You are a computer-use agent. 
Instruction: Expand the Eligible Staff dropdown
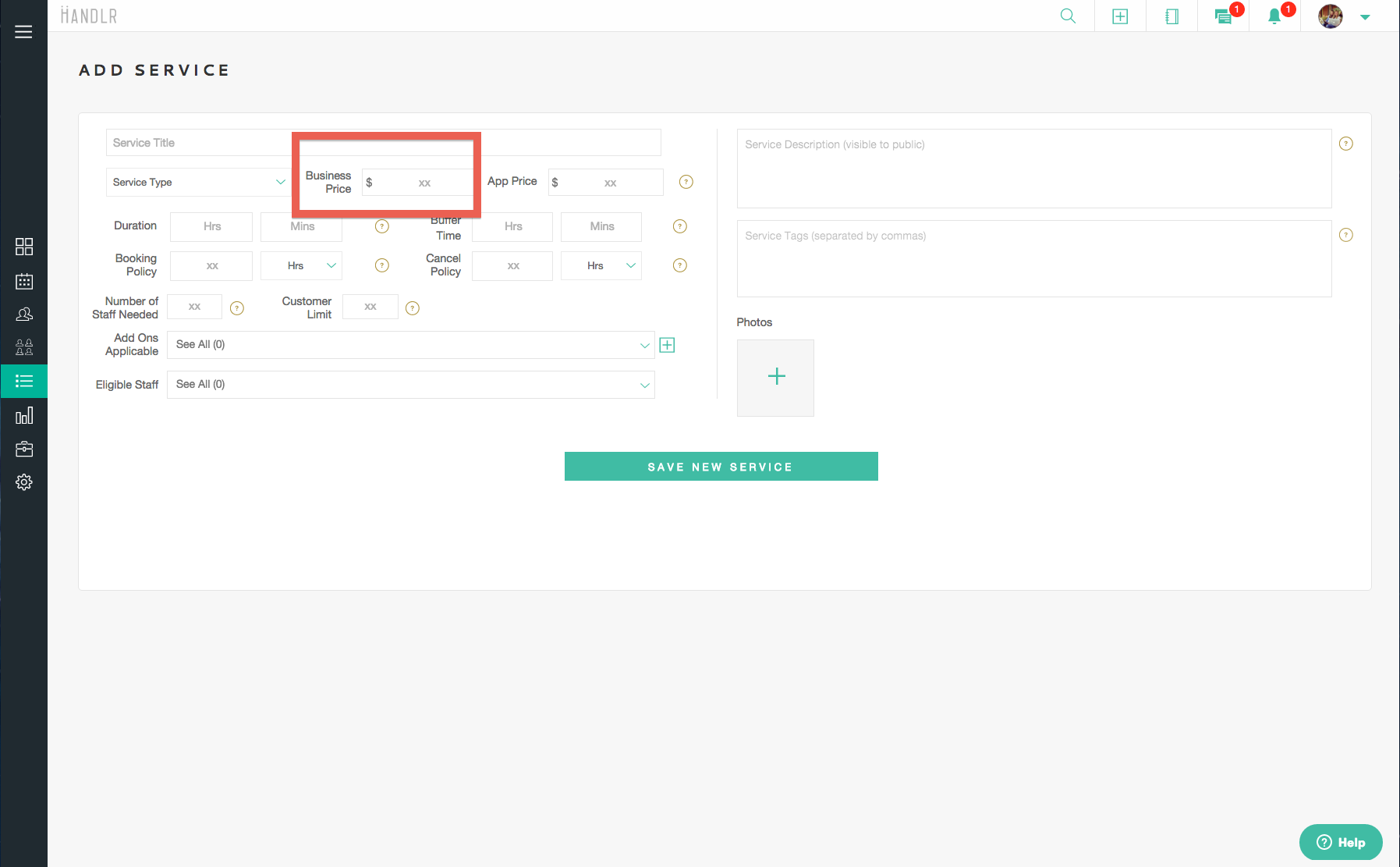(x=410, y=385)
